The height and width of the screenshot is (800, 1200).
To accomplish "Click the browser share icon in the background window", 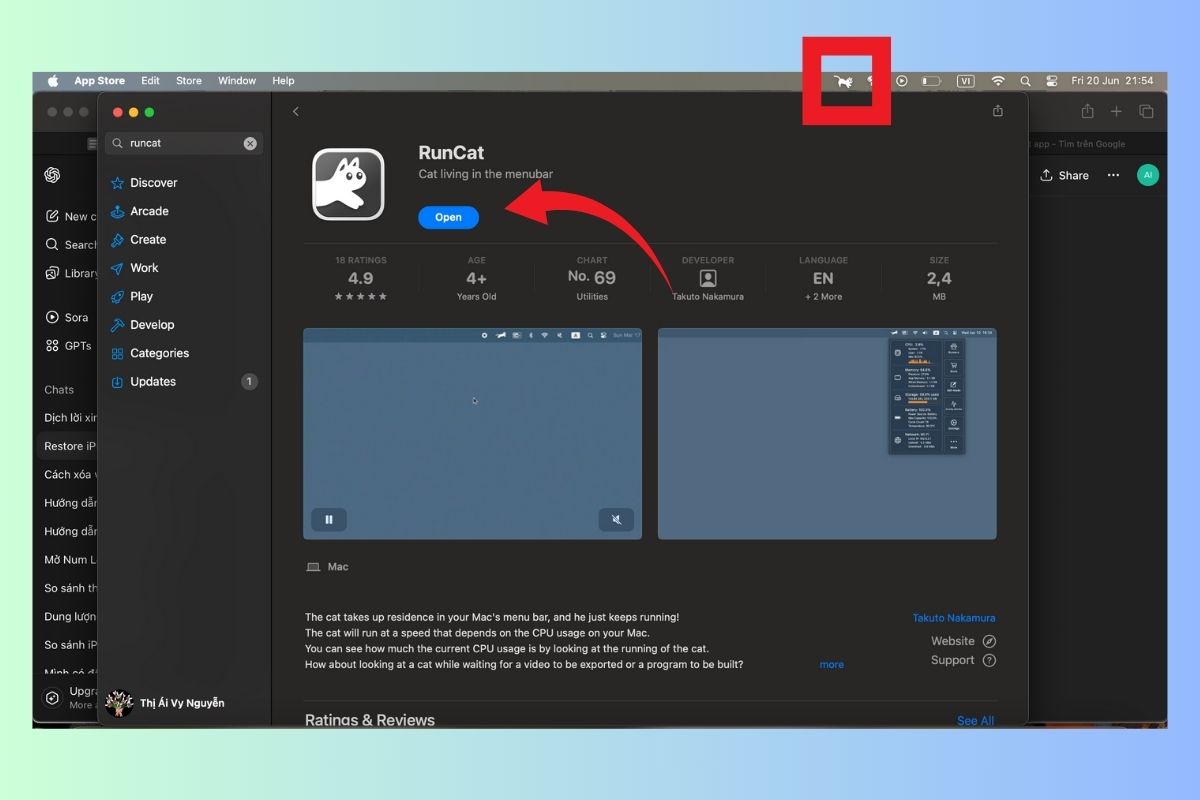I will pyautogui.click(x=1087, y=112).
